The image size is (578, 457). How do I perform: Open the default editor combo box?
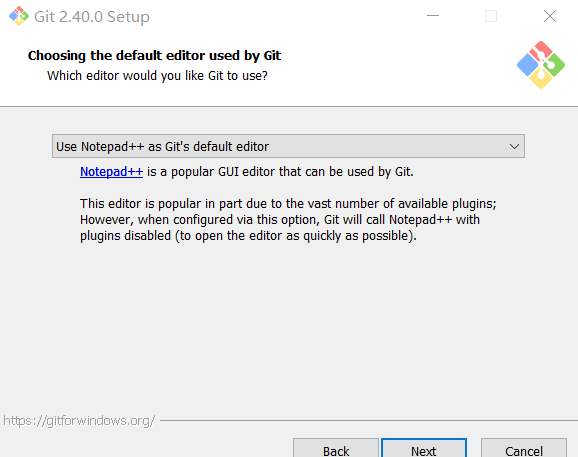288,146
